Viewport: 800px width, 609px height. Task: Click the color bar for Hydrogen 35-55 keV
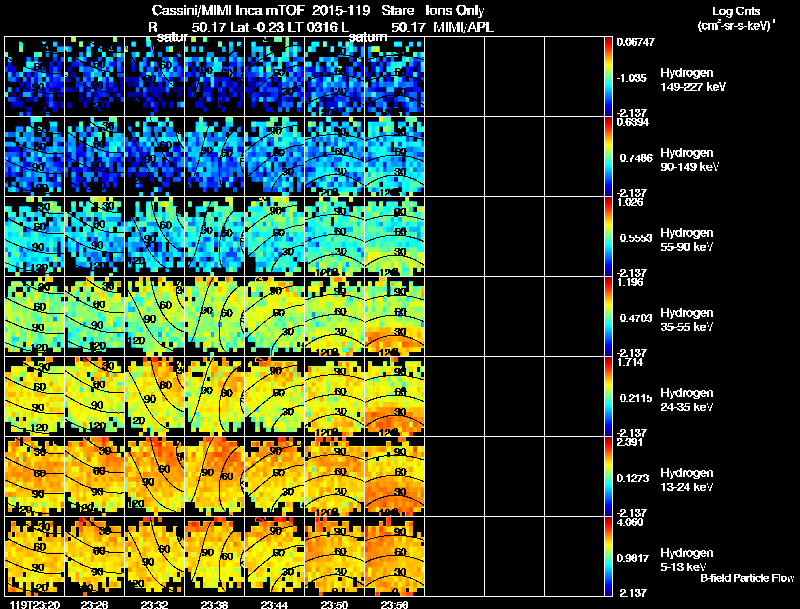608,317
